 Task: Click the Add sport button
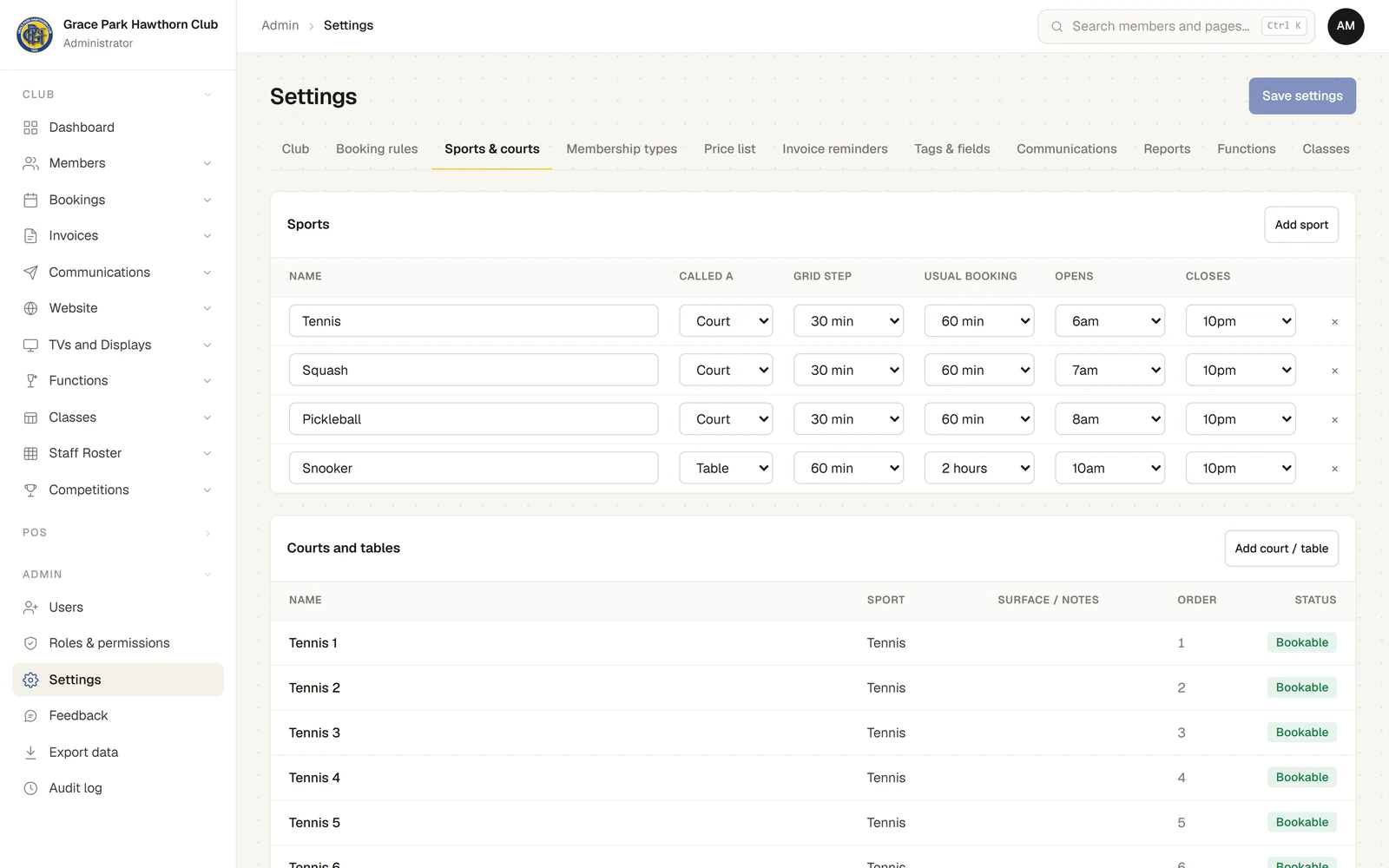[x=1301, y=225]
